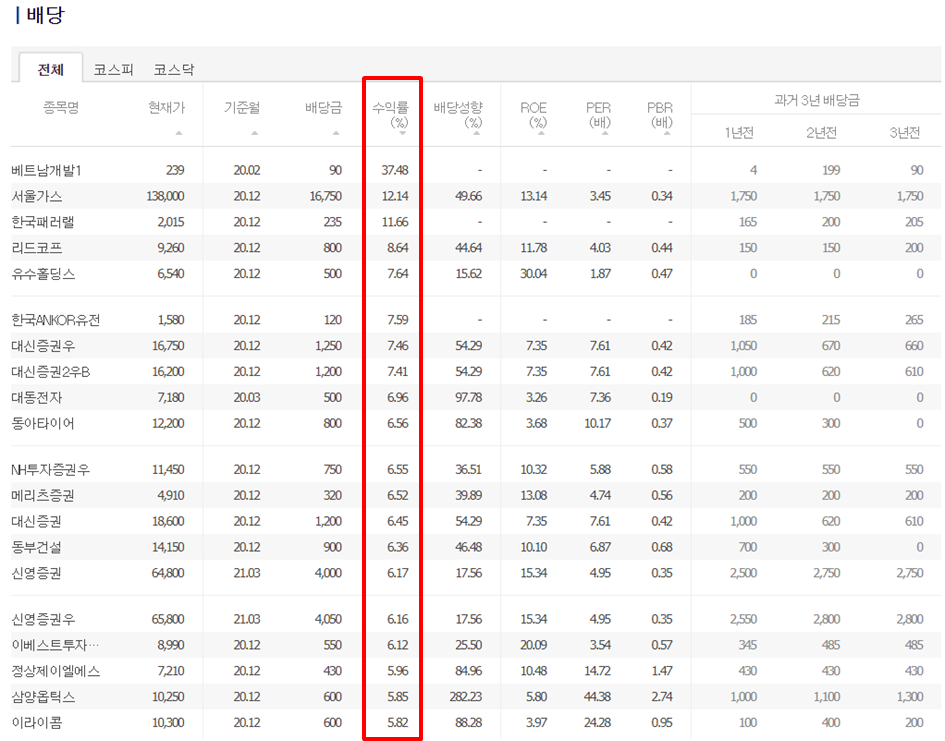Select PBR 1.47 for 정상제이엘에스

pos(662,671)
